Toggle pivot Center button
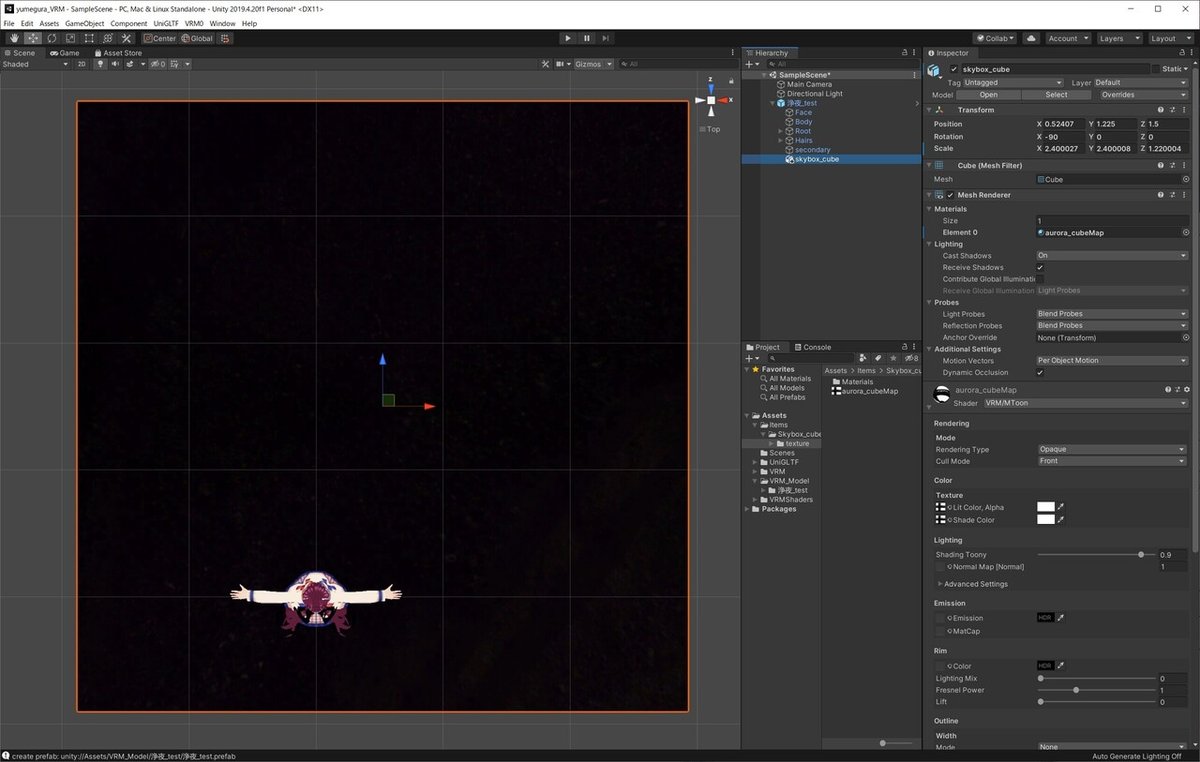The image size is (1200, 762). [160, 38]
